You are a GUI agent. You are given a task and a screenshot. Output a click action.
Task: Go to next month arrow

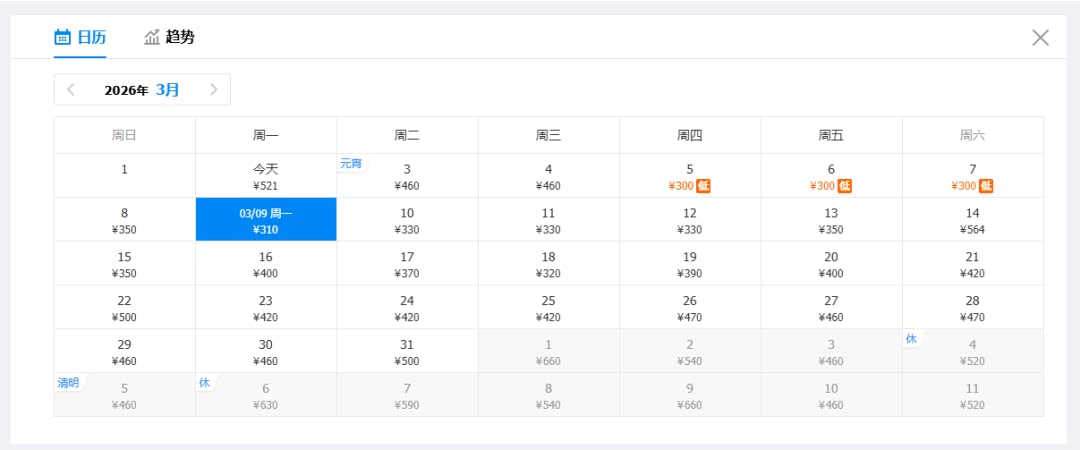click(x=213, y=90)
